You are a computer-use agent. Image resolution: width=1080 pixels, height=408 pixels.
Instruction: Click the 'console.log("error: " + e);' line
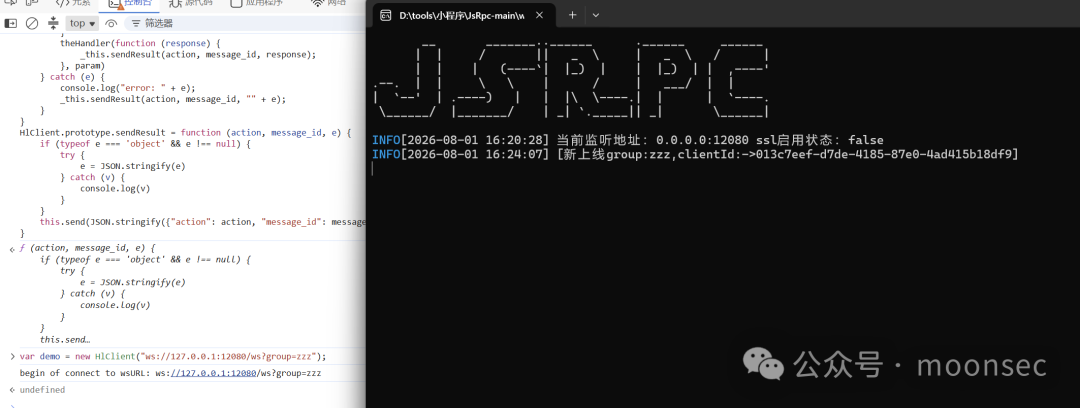[x=127, y=88]
